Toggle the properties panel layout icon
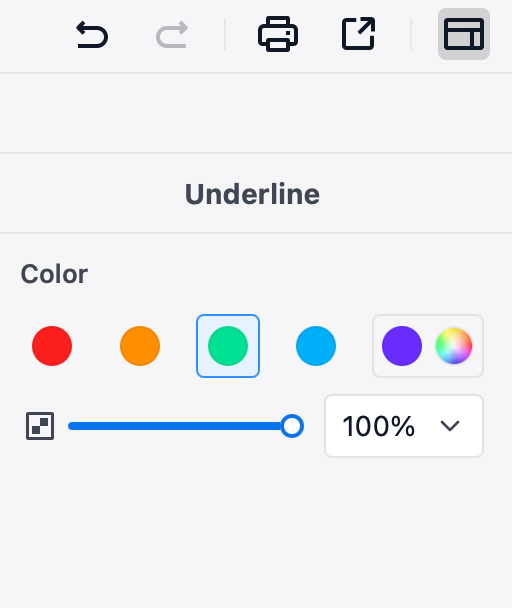 click(x=464, y=34)
